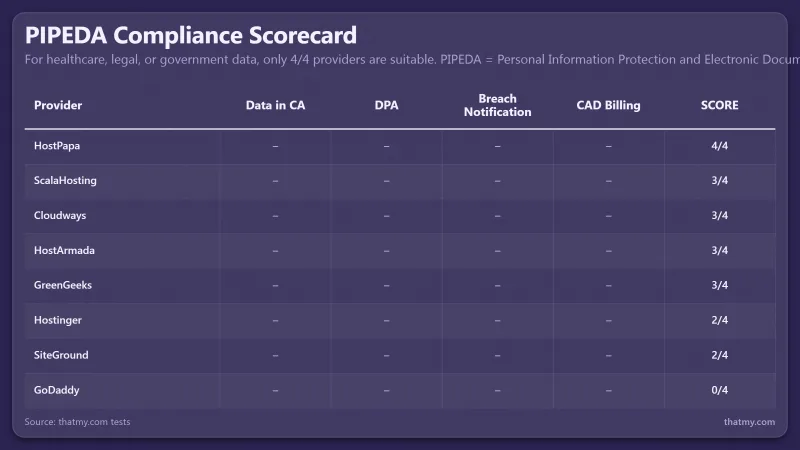This screenshot has width=800, height=450.
Task: Click the HostArmada provider name
Action: (x=64, y=251)
